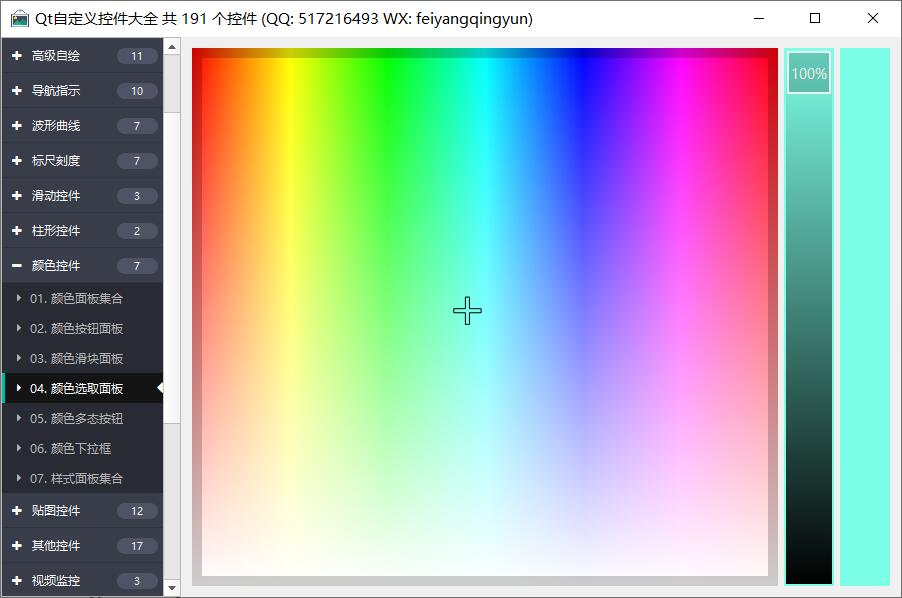
Task: Select 05. 颜色多态按钮 item
Action: tap(77, 418)
